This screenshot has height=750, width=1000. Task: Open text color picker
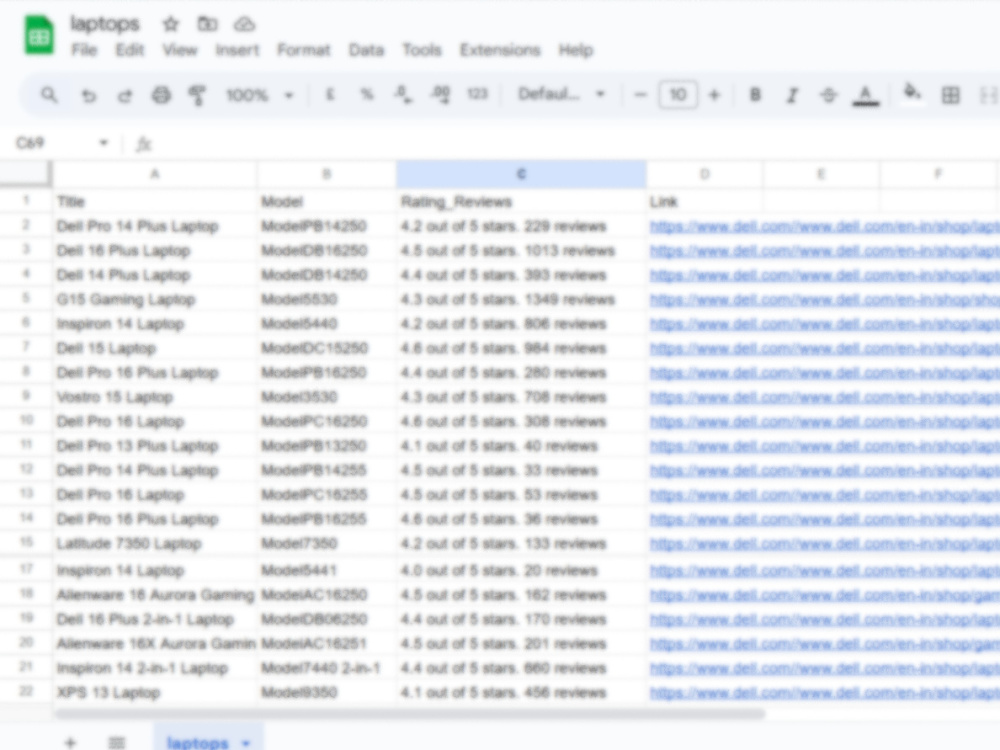pyautogui.click(x=865, y=95)
